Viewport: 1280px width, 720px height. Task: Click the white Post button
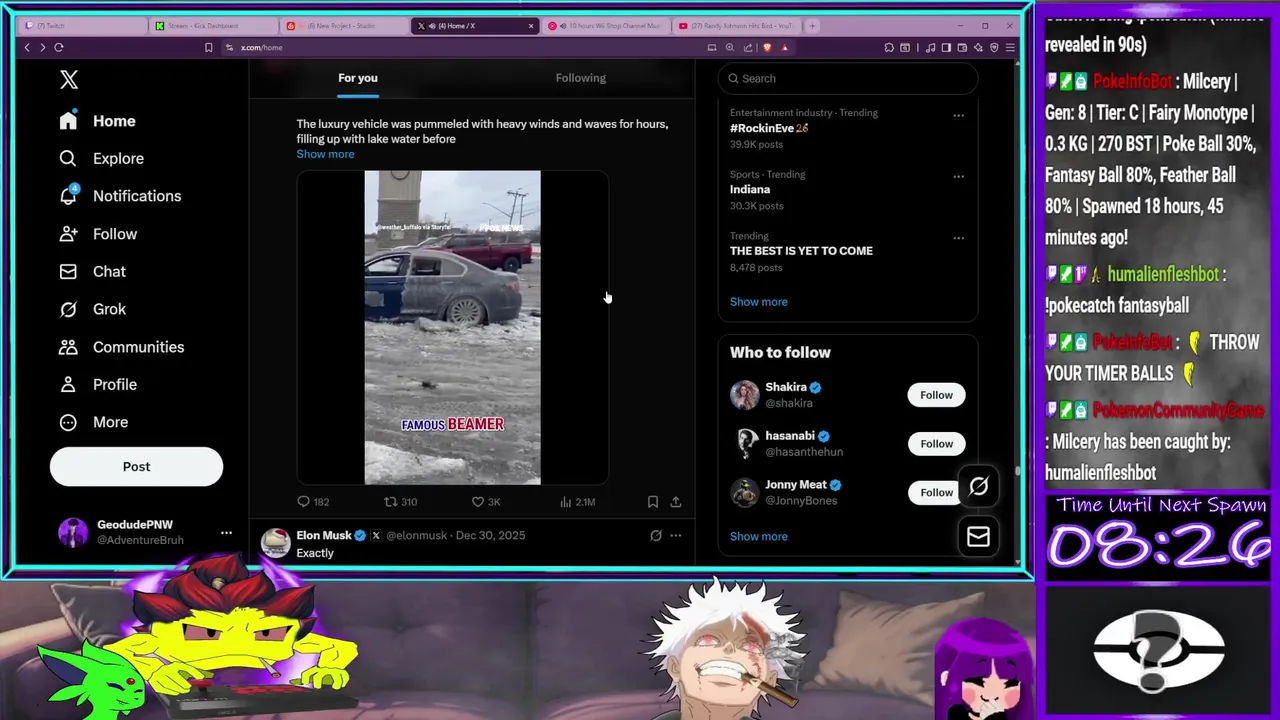136,467
